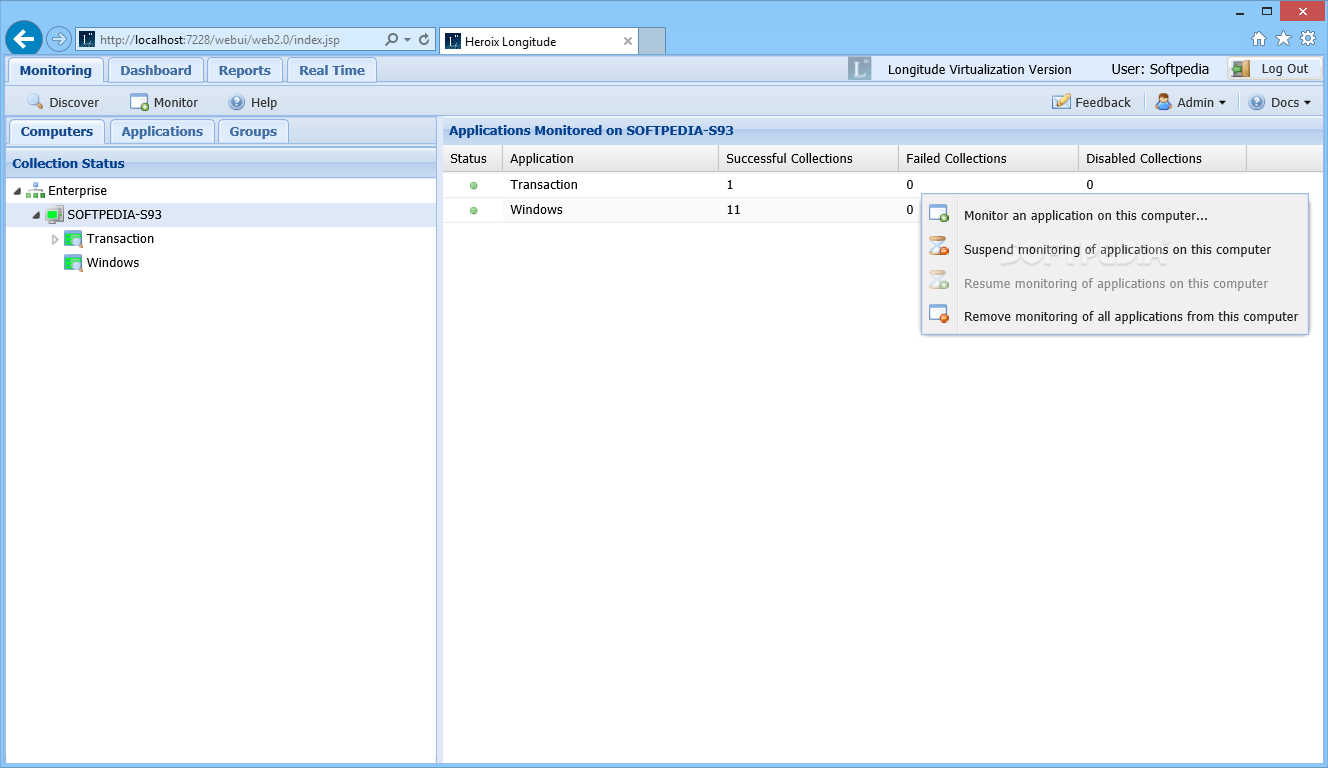
Task: Open browser tools gear icon
Action: [1308, 39]
